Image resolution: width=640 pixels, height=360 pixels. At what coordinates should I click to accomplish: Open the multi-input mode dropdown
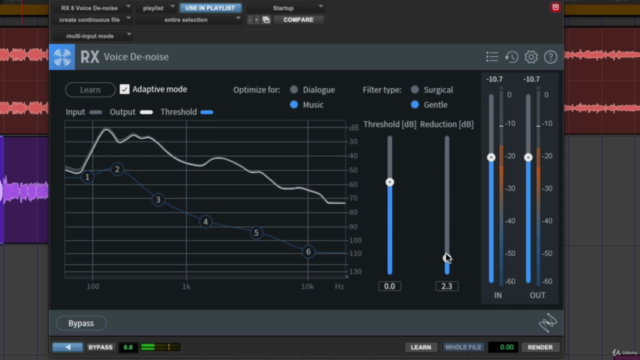click(92, 36)
